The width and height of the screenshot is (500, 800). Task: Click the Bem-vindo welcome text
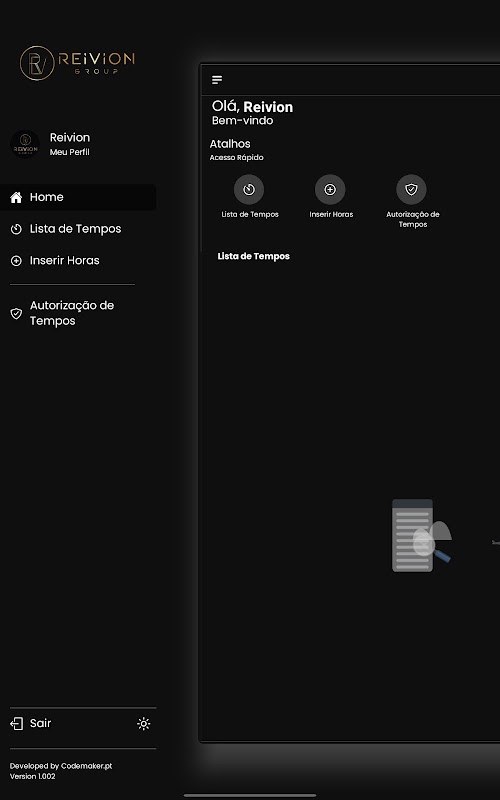[242, 121]
